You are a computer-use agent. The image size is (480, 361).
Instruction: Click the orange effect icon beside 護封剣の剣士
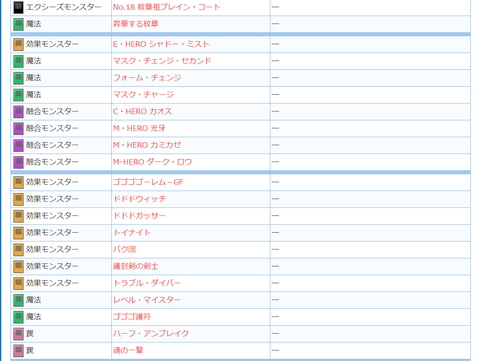[18, 266]
